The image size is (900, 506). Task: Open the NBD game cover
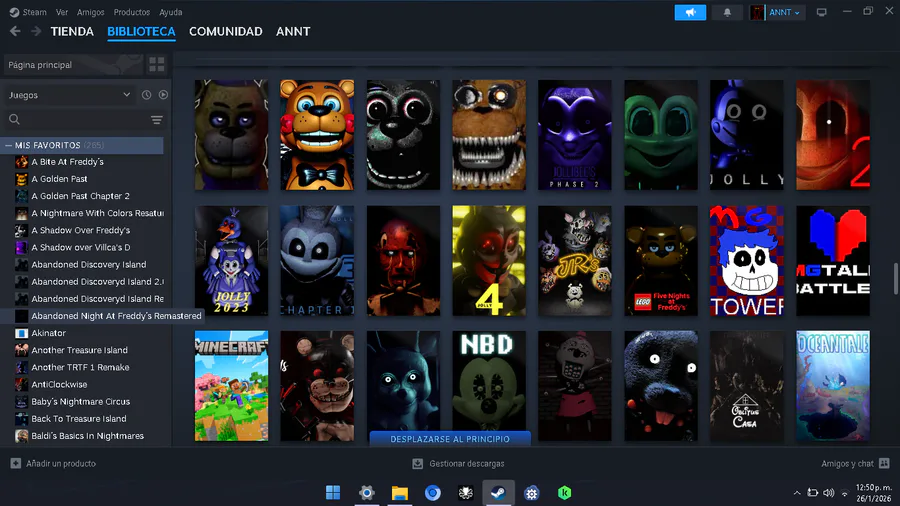coord(489,381)
